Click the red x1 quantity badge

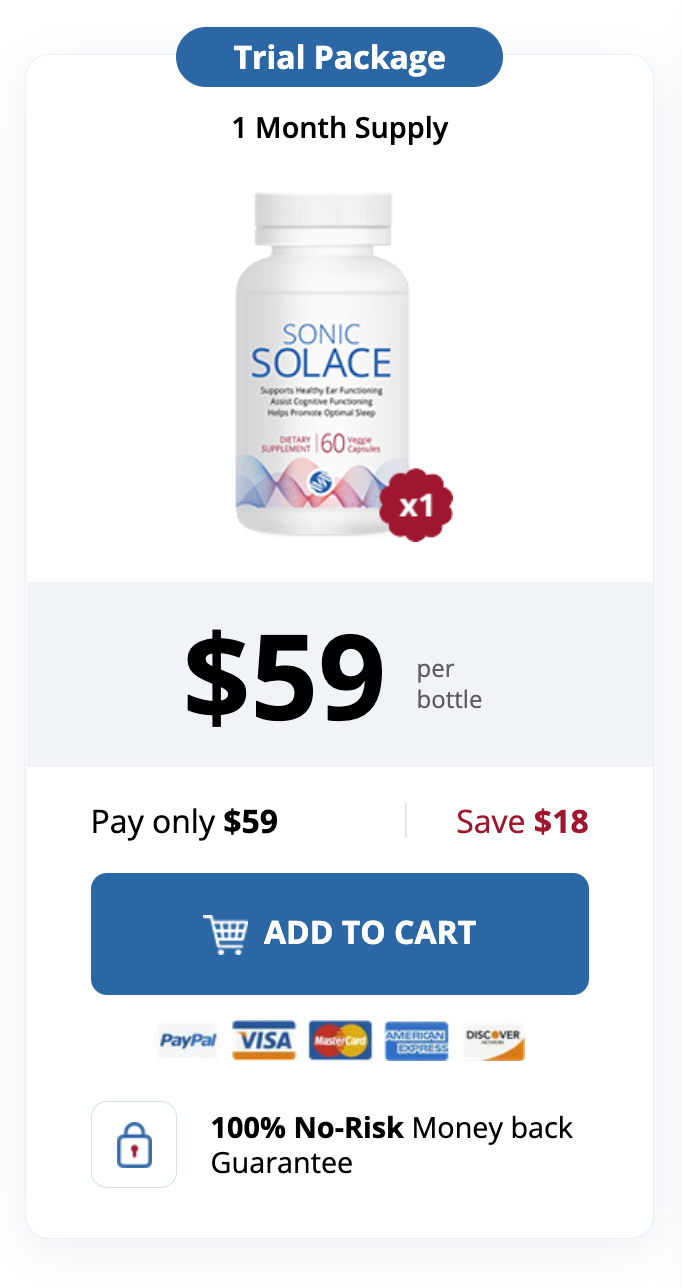pyautogui.click(x=416, y=507)
